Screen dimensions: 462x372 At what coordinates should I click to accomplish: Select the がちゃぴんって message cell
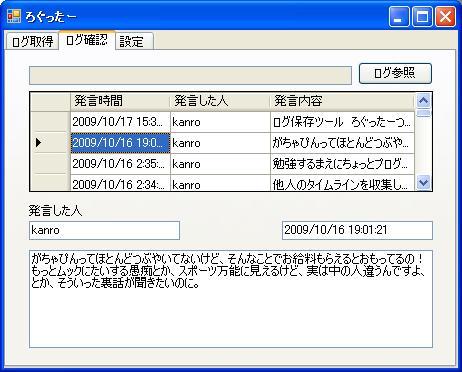342,143
